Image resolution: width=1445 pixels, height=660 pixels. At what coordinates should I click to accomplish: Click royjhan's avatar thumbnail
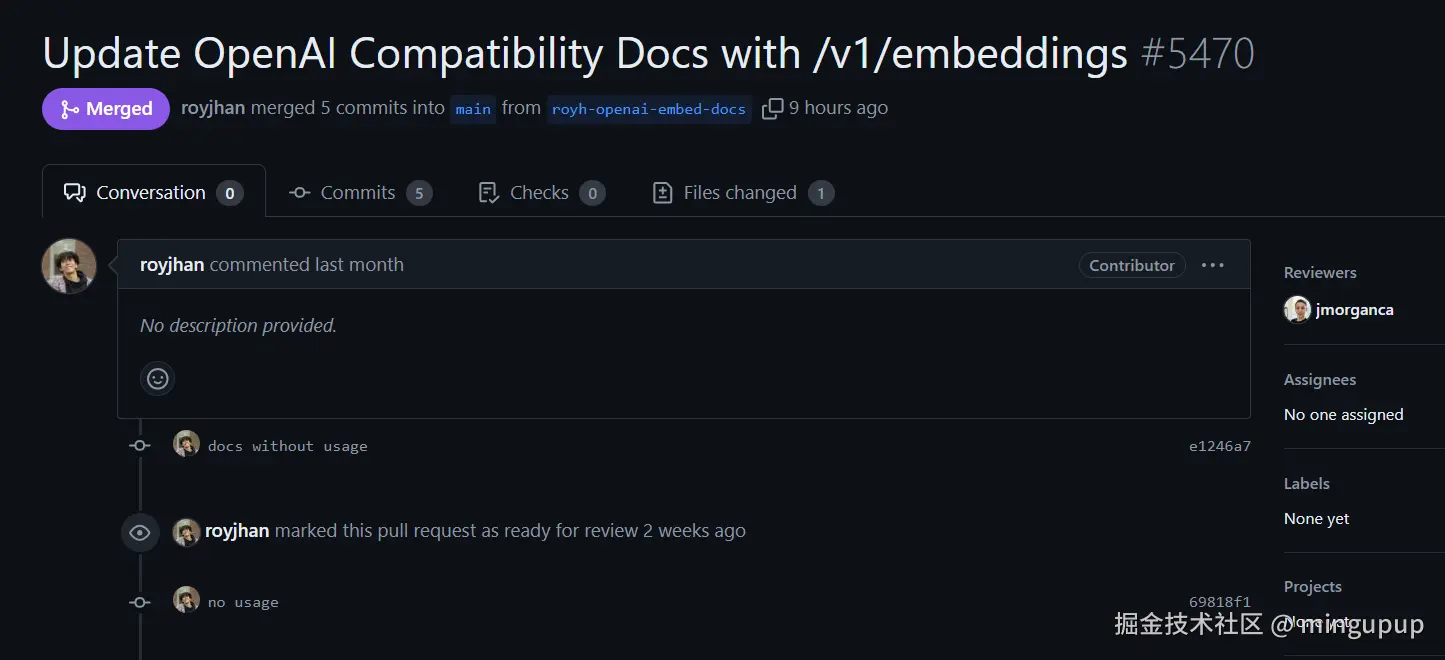tap(68, 265)
